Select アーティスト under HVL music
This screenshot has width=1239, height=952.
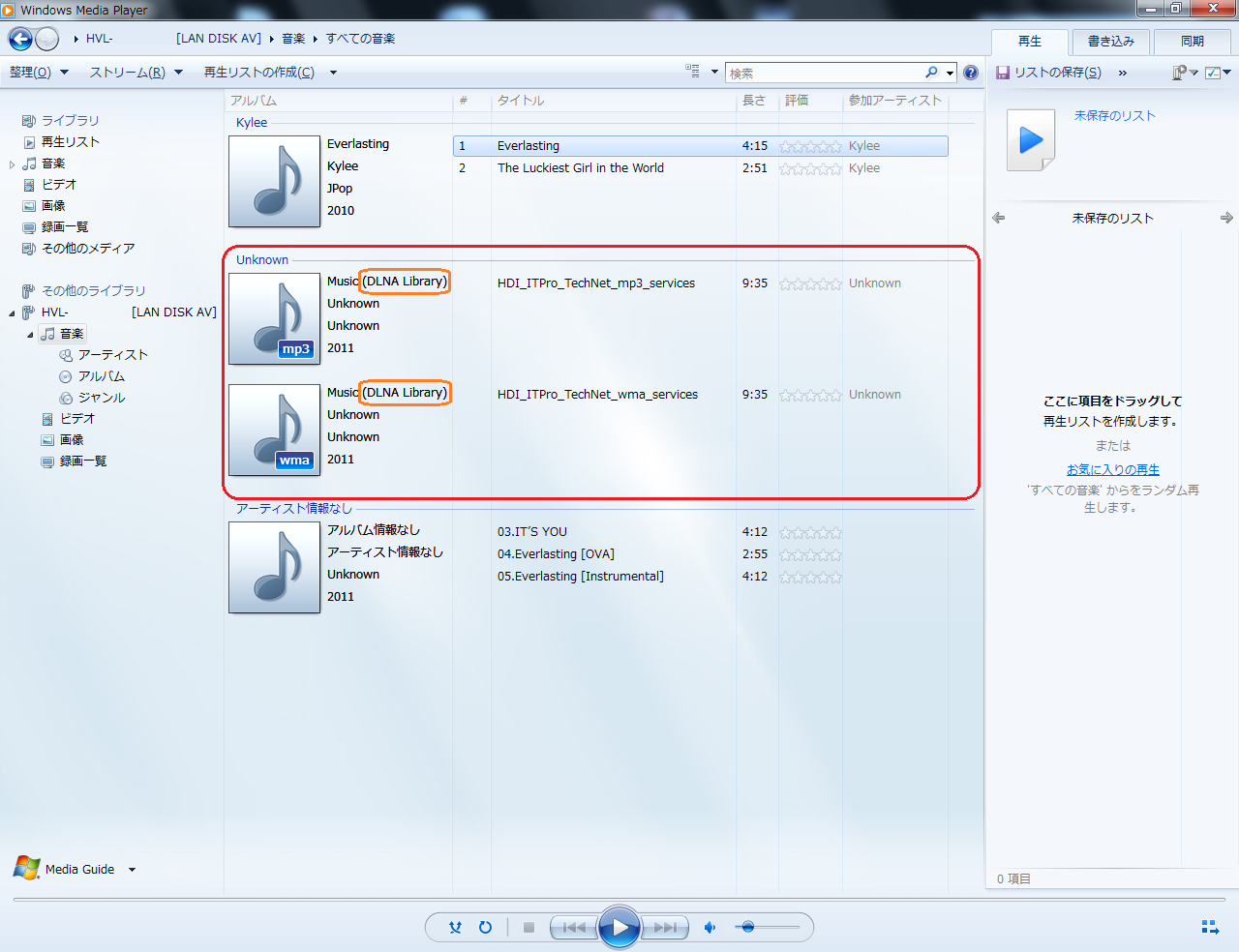tap(112, 354)
